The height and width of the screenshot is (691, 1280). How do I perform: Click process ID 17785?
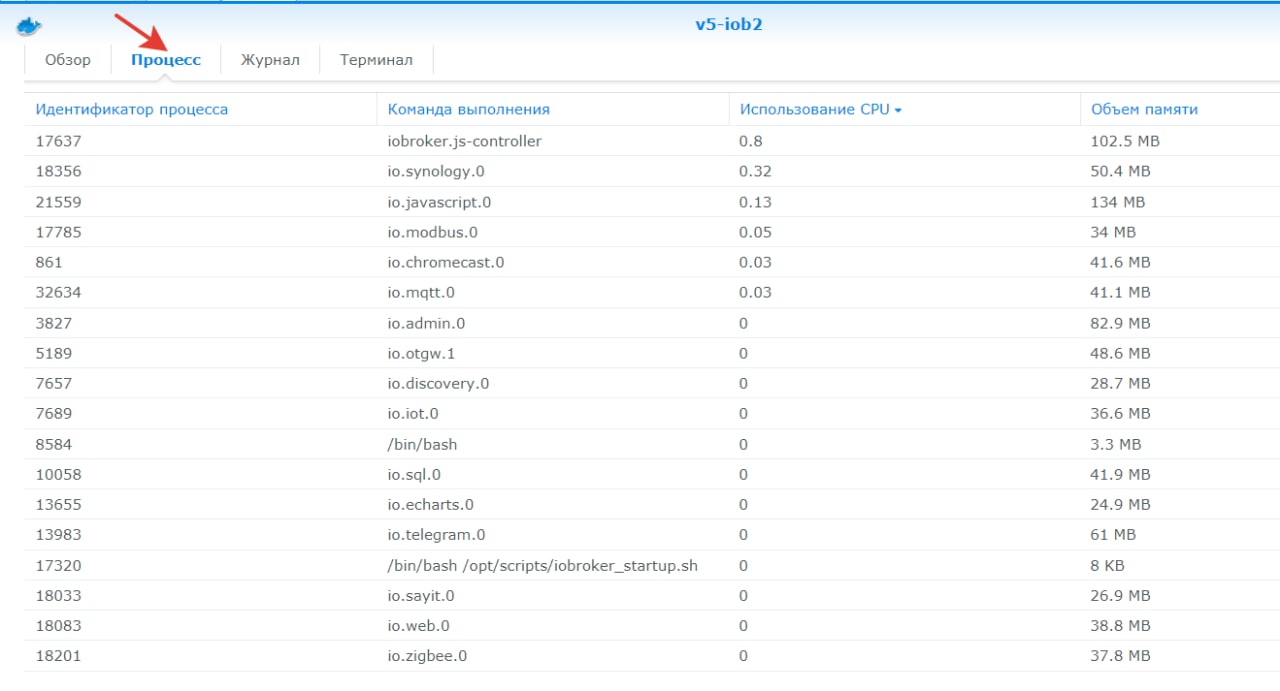pyautogui.click(x=58, y=232)
